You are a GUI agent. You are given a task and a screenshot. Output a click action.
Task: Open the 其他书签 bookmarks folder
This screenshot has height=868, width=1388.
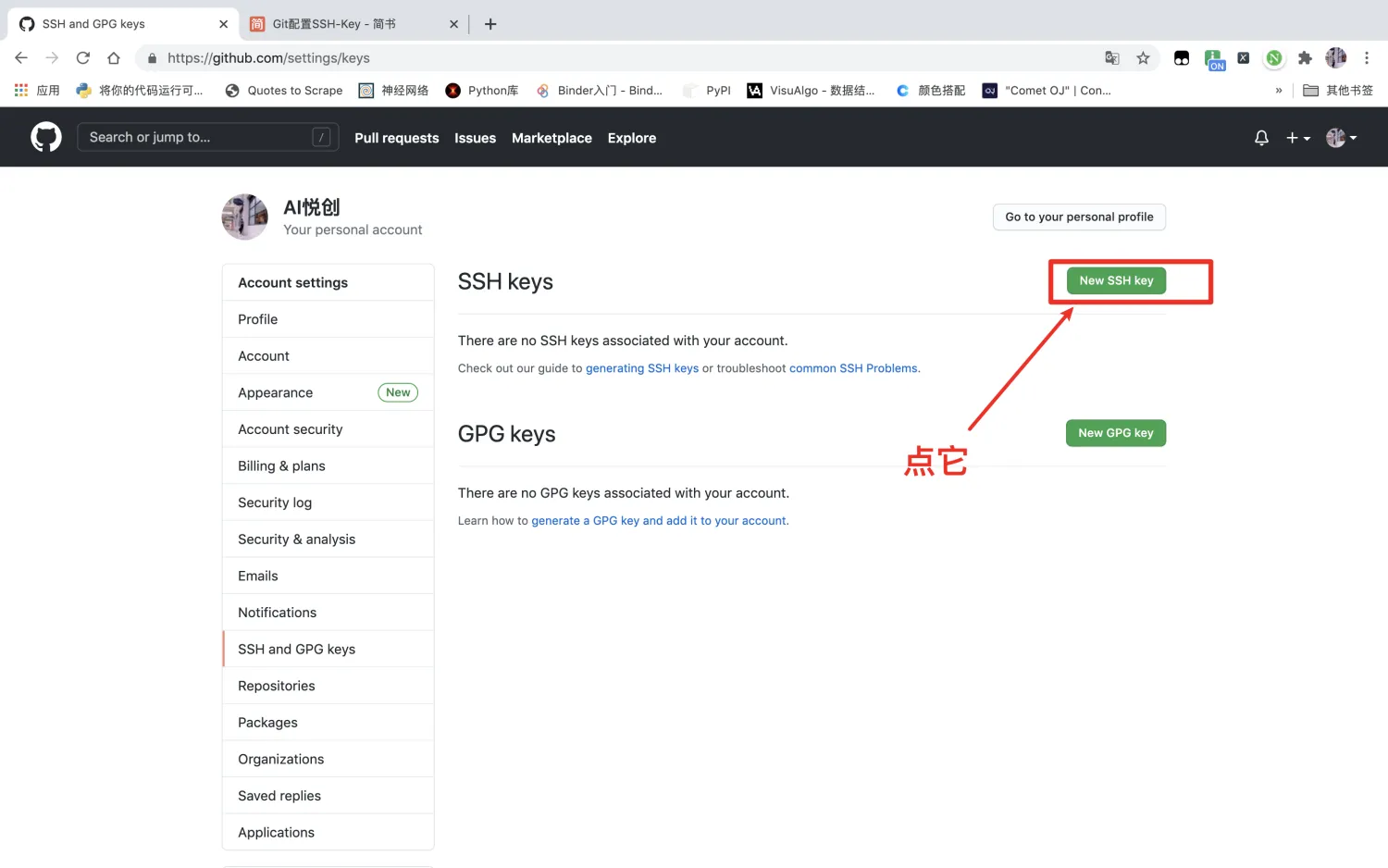click(x=1338, y=91)
